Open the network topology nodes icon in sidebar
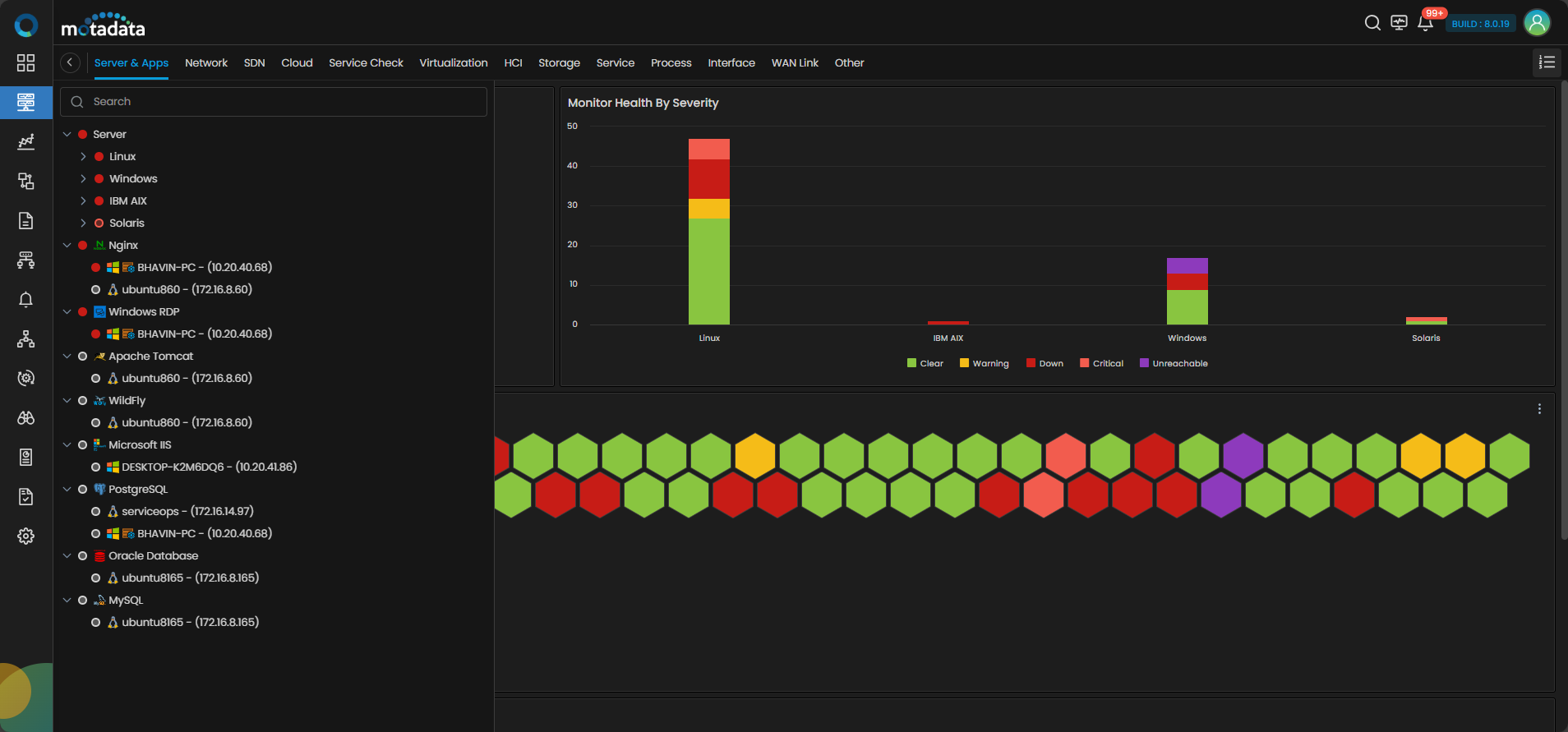The image size is (1568, 732). click(x=26, y=338)
